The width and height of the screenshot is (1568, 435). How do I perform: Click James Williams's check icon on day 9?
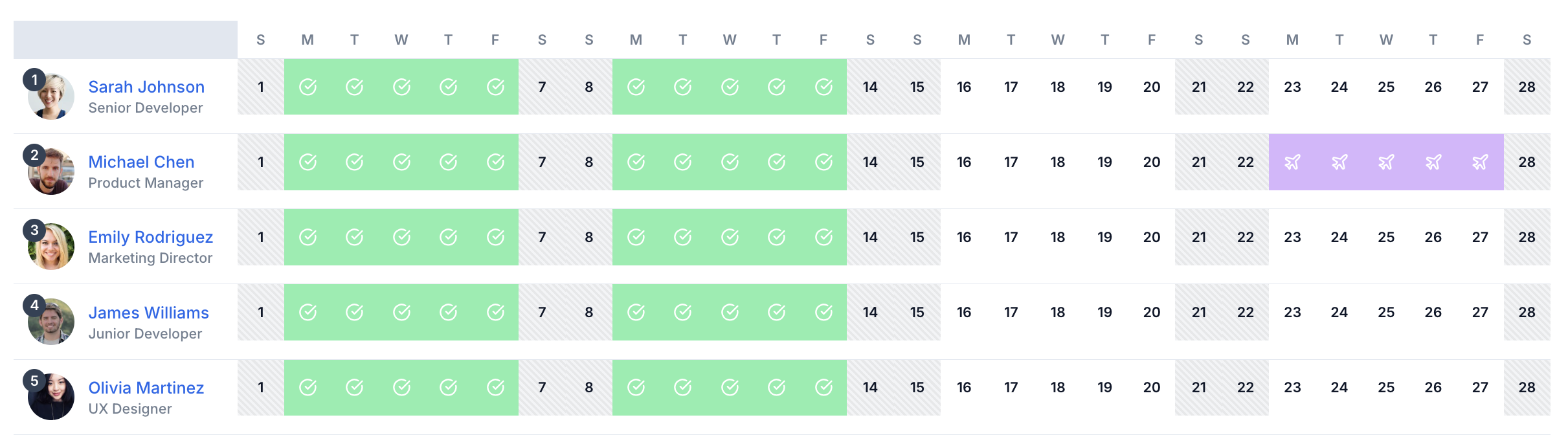click(636, 313)
